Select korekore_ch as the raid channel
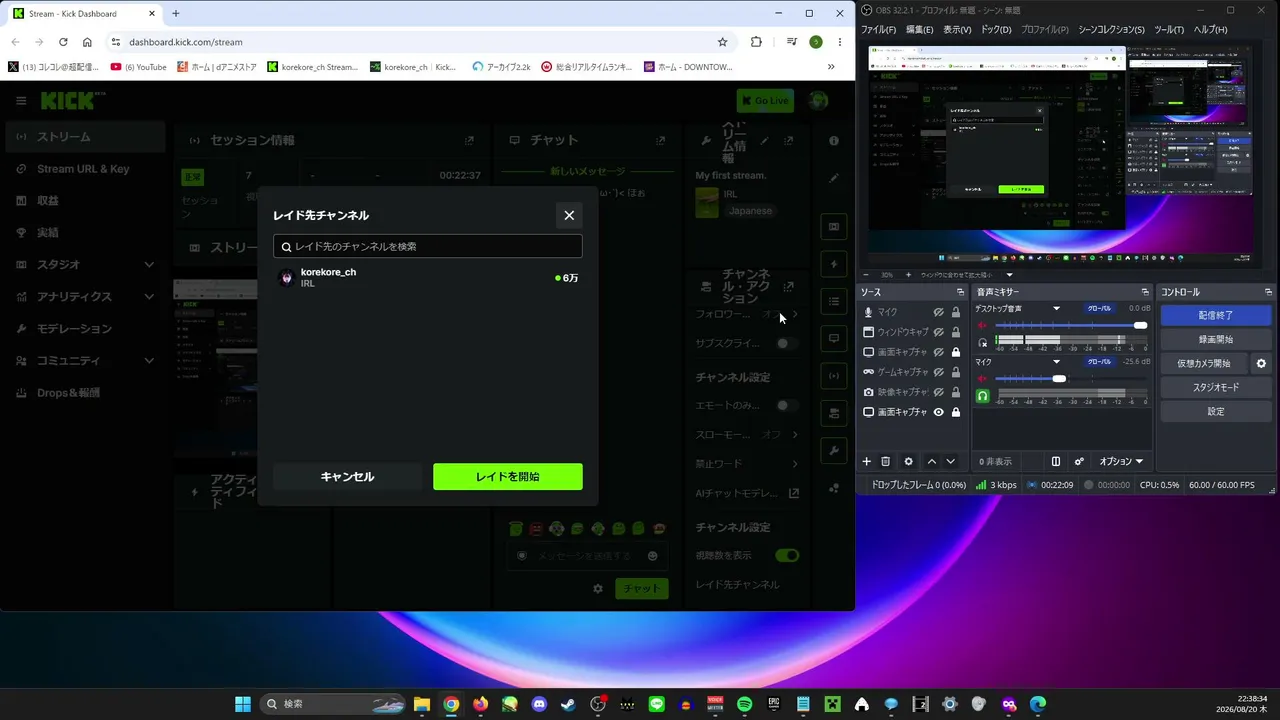The width and height of the screenshot is (1280, 720). [428, 278]
